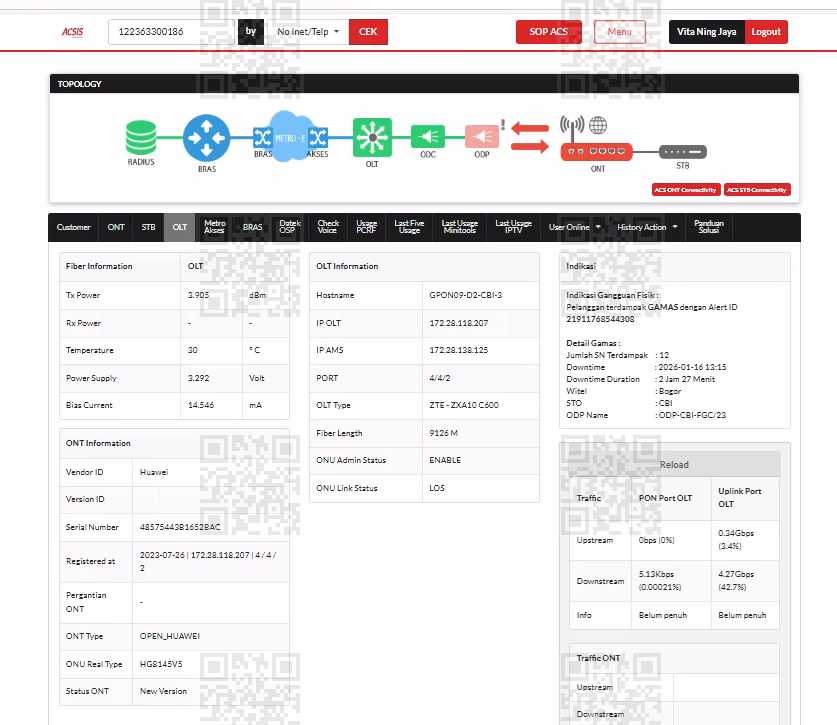837x725 pixels.
Task: Click the ONU Admin Status value ENABLE
Action: [x=445, y=460]
